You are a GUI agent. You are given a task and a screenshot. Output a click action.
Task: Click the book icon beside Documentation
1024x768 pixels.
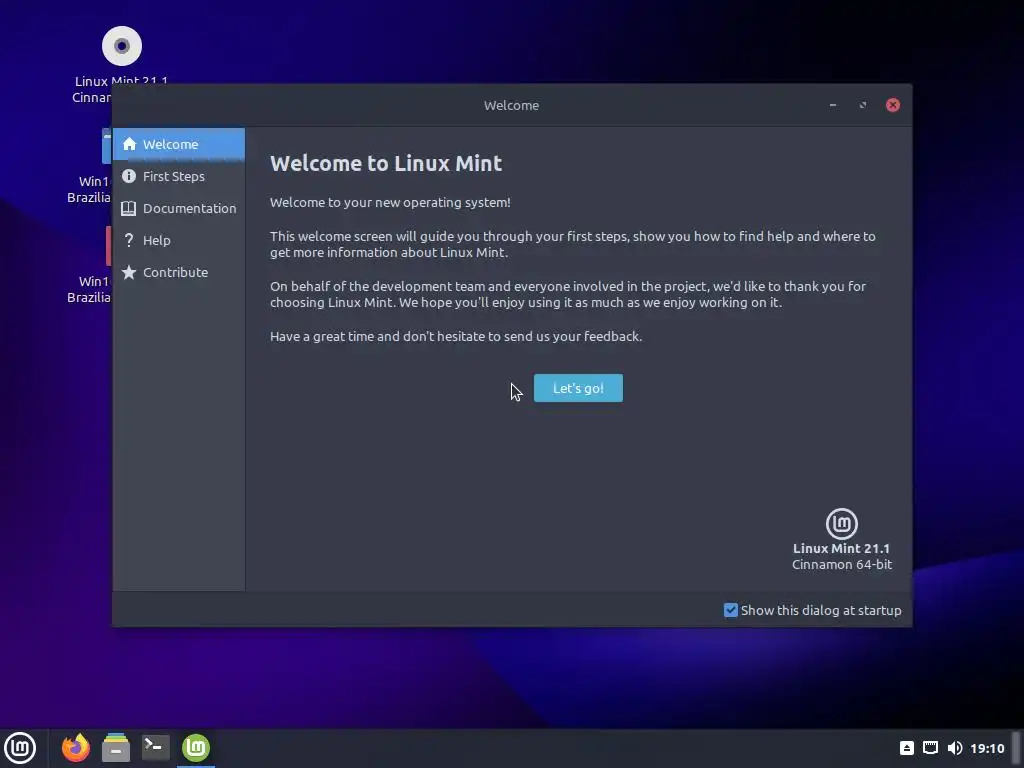click(129, 208)
